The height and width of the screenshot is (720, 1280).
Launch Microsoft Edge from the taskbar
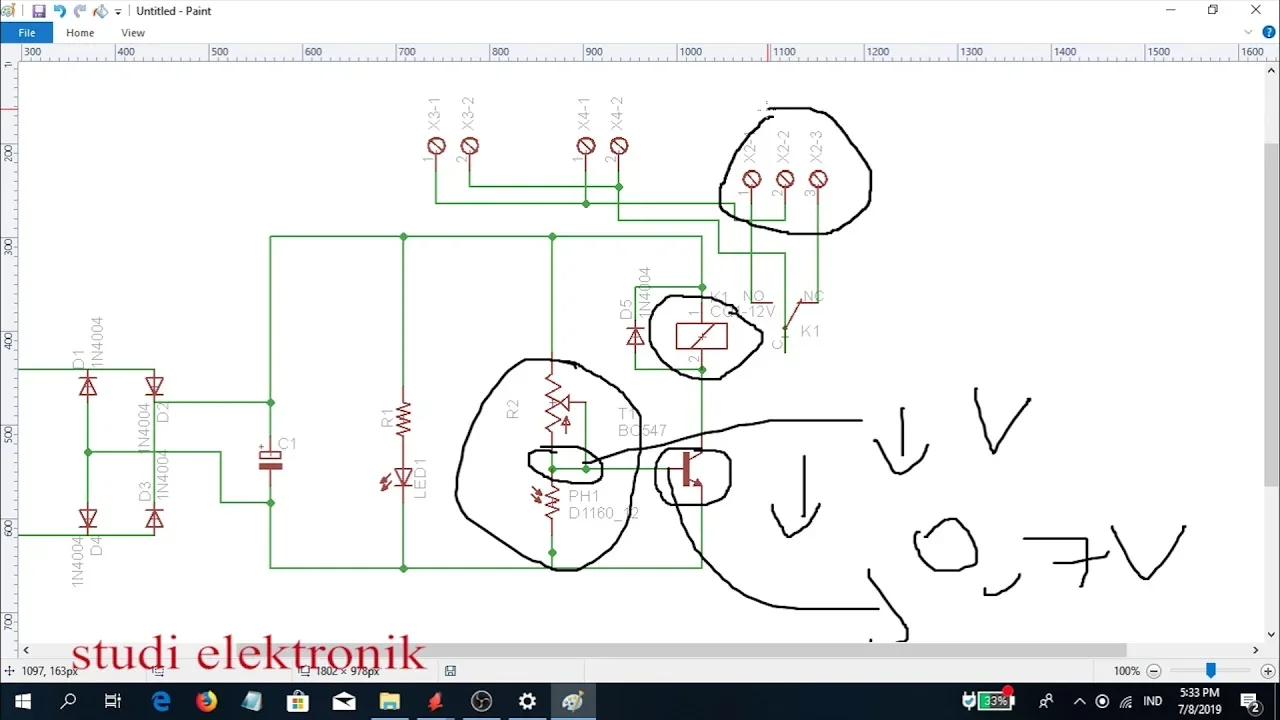tap(161, 701)
